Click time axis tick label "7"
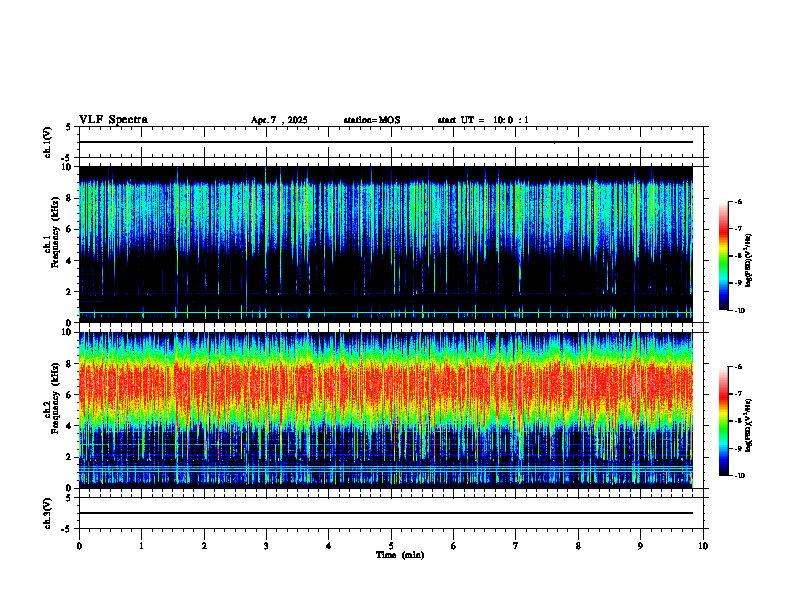Image resolution: width=792 pixels, height=612 pixels. [x=516, y=546]
